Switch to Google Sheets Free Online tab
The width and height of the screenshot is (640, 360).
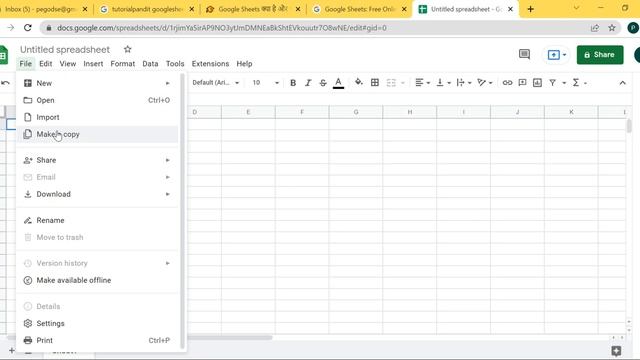click(x=360, y=9)
